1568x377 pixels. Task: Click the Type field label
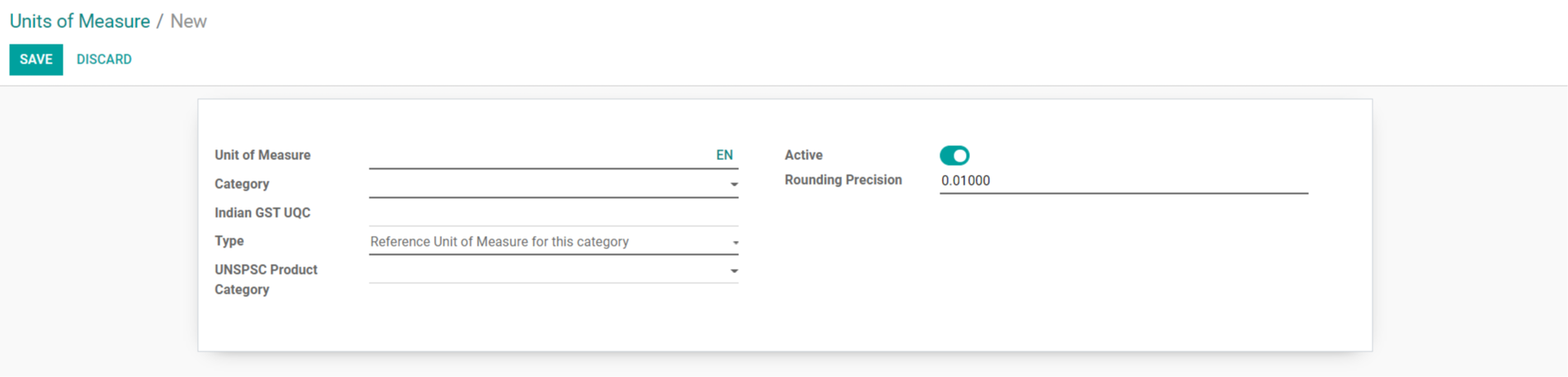[229, 241]
